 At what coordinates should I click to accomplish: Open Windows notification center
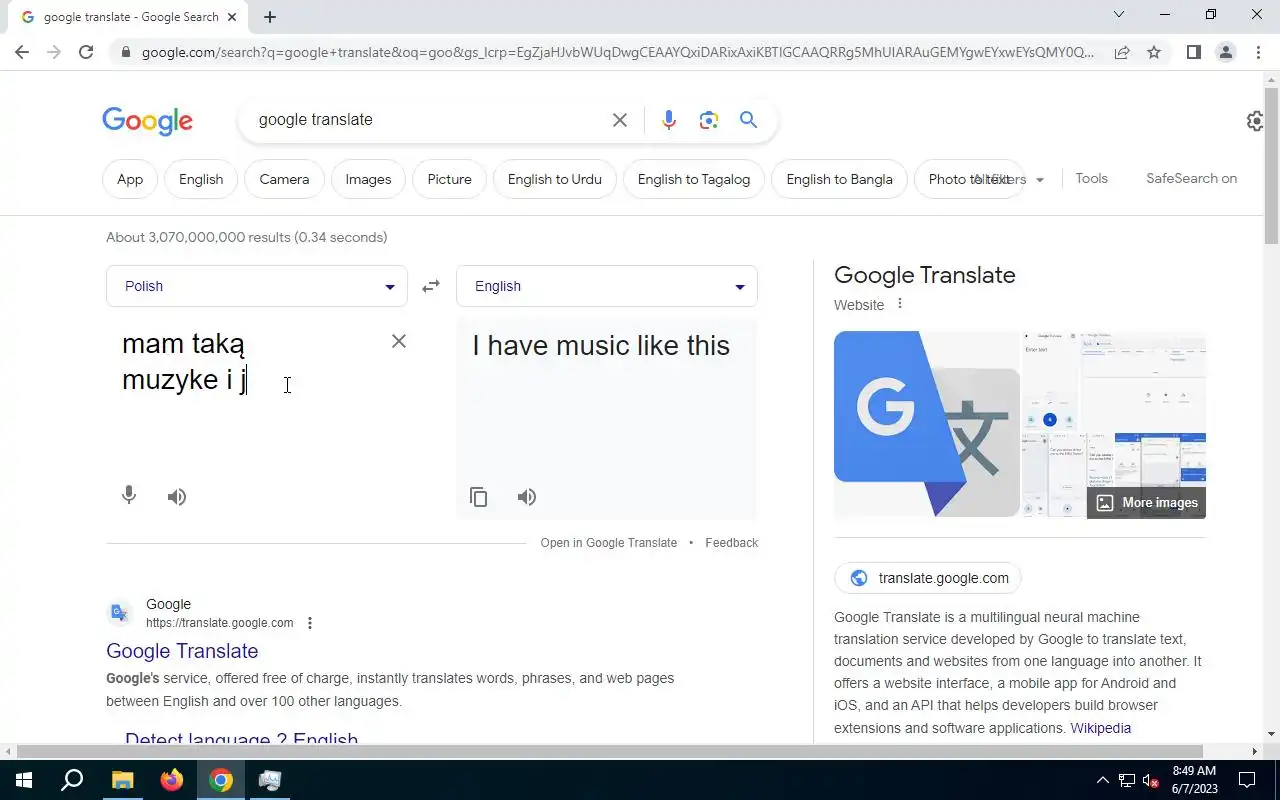pos(1247,780)
